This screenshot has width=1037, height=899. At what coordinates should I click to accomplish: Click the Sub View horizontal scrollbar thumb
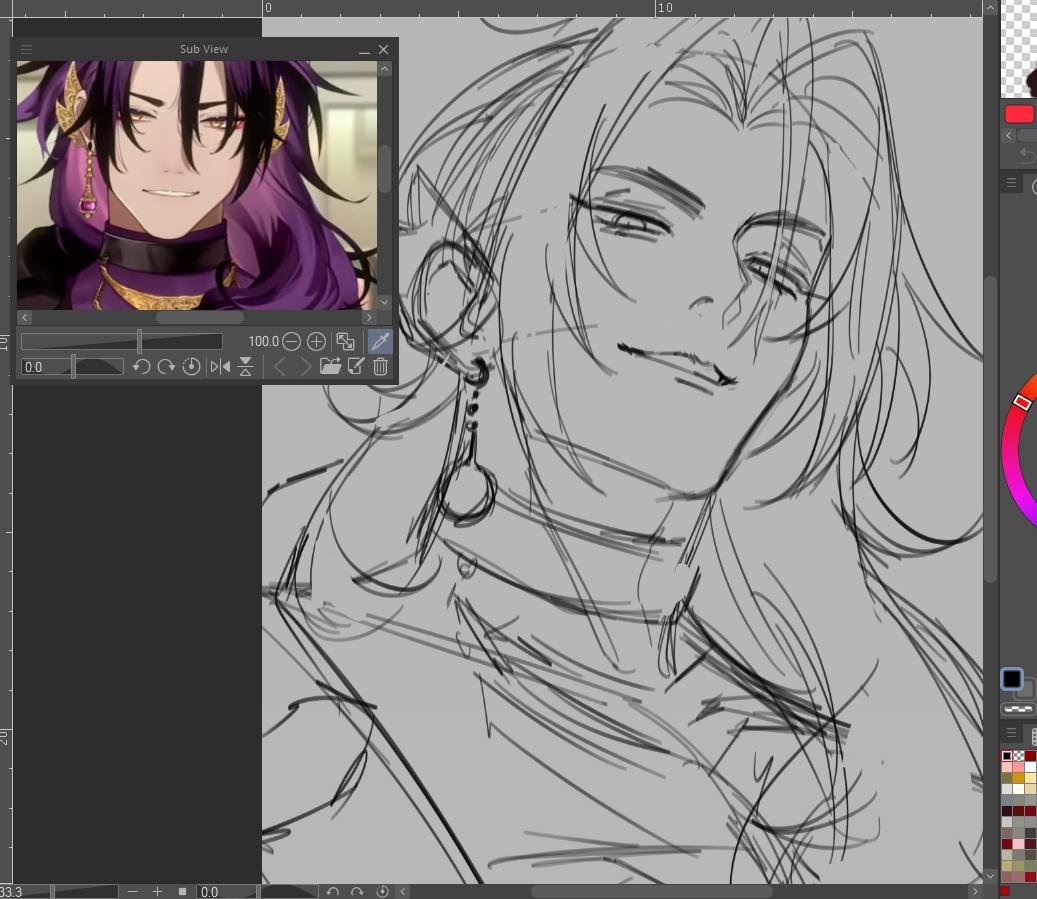click(x=200, y=318)
